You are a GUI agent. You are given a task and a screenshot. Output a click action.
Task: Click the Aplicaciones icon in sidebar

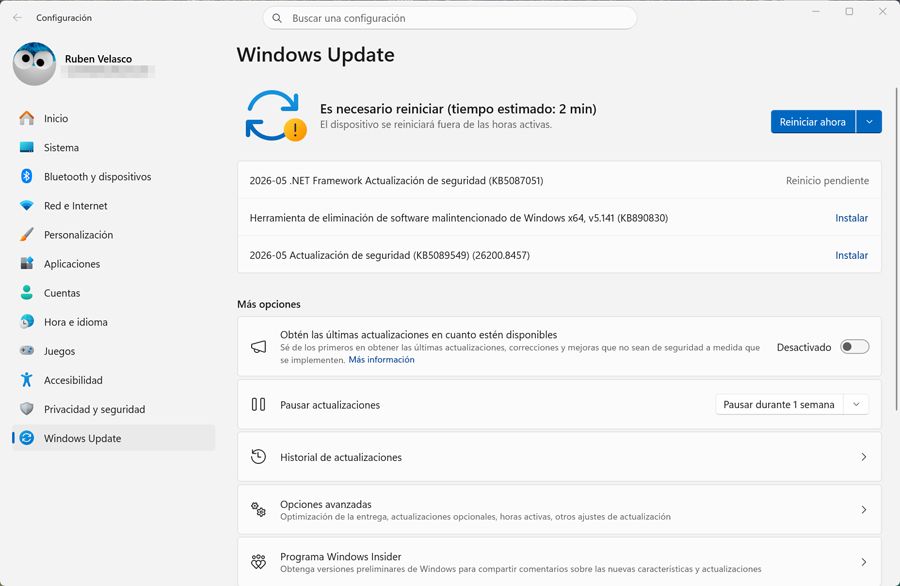26,263
